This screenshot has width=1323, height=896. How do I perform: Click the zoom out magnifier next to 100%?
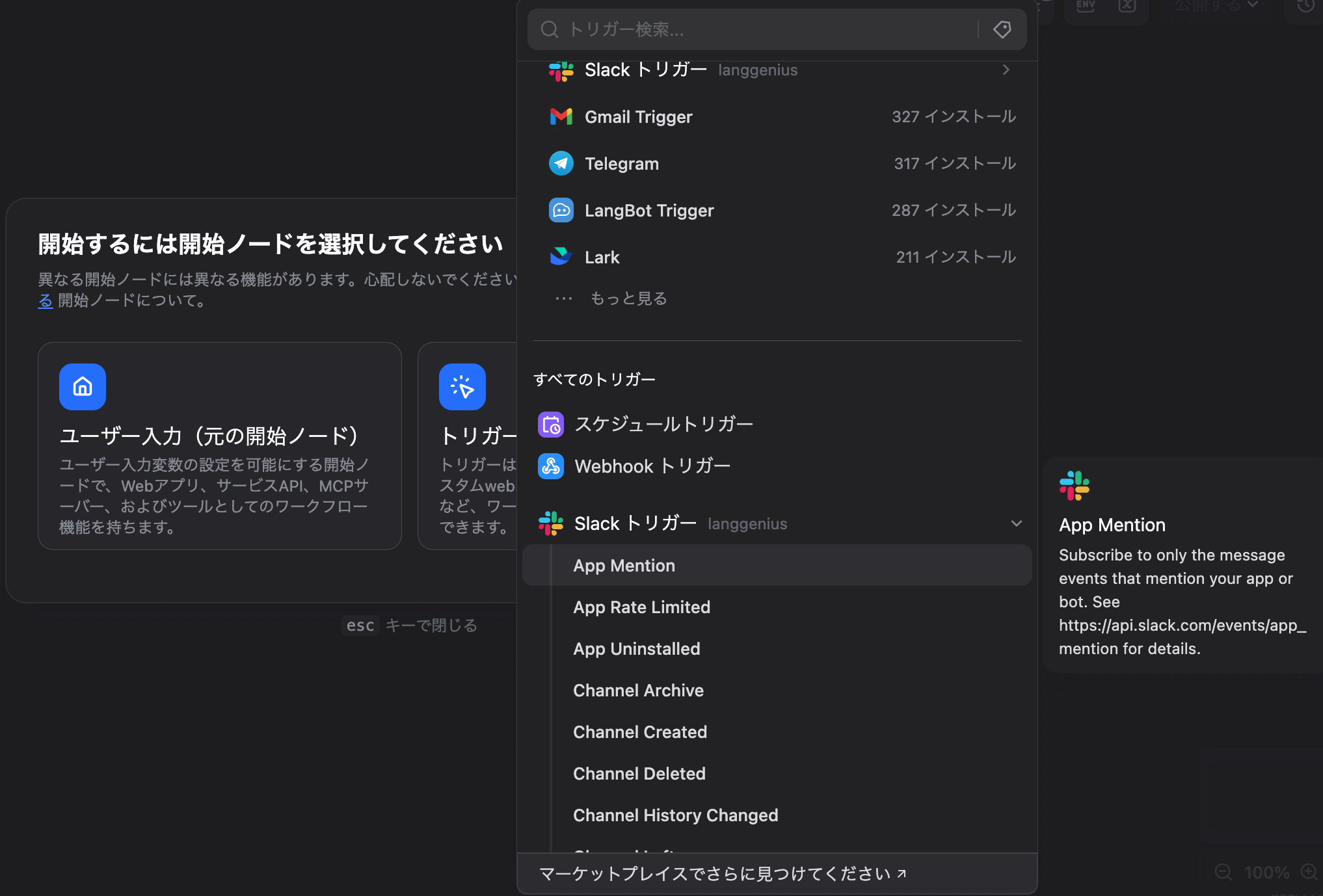click(1223, 872)
